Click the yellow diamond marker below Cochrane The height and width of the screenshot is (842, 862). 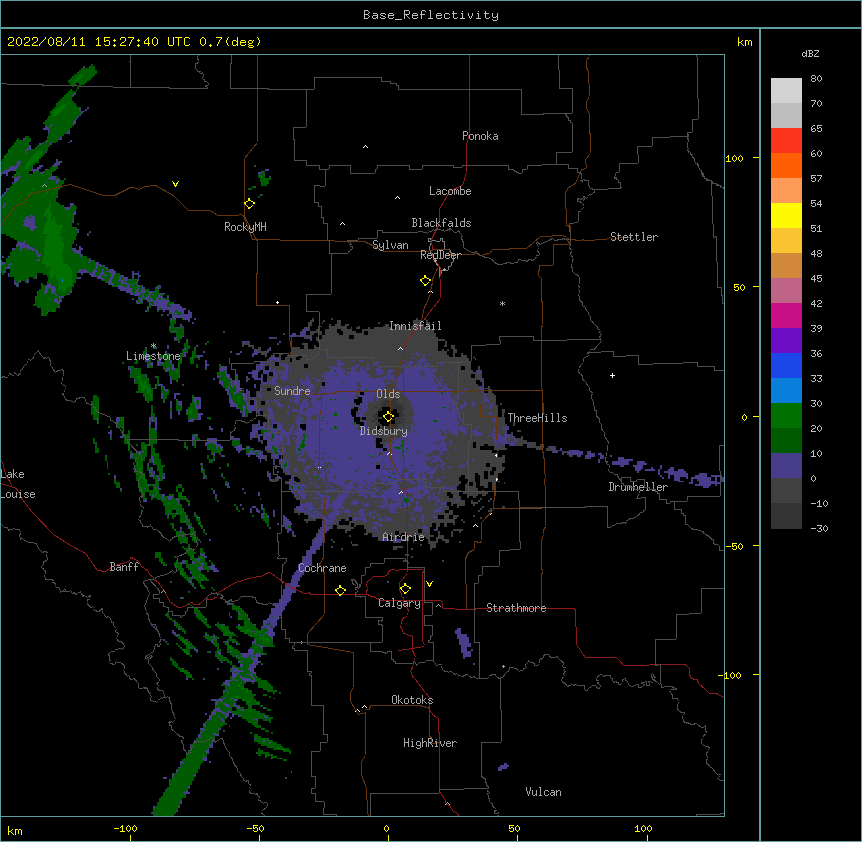pyautogui.click(x=340, y=590)
